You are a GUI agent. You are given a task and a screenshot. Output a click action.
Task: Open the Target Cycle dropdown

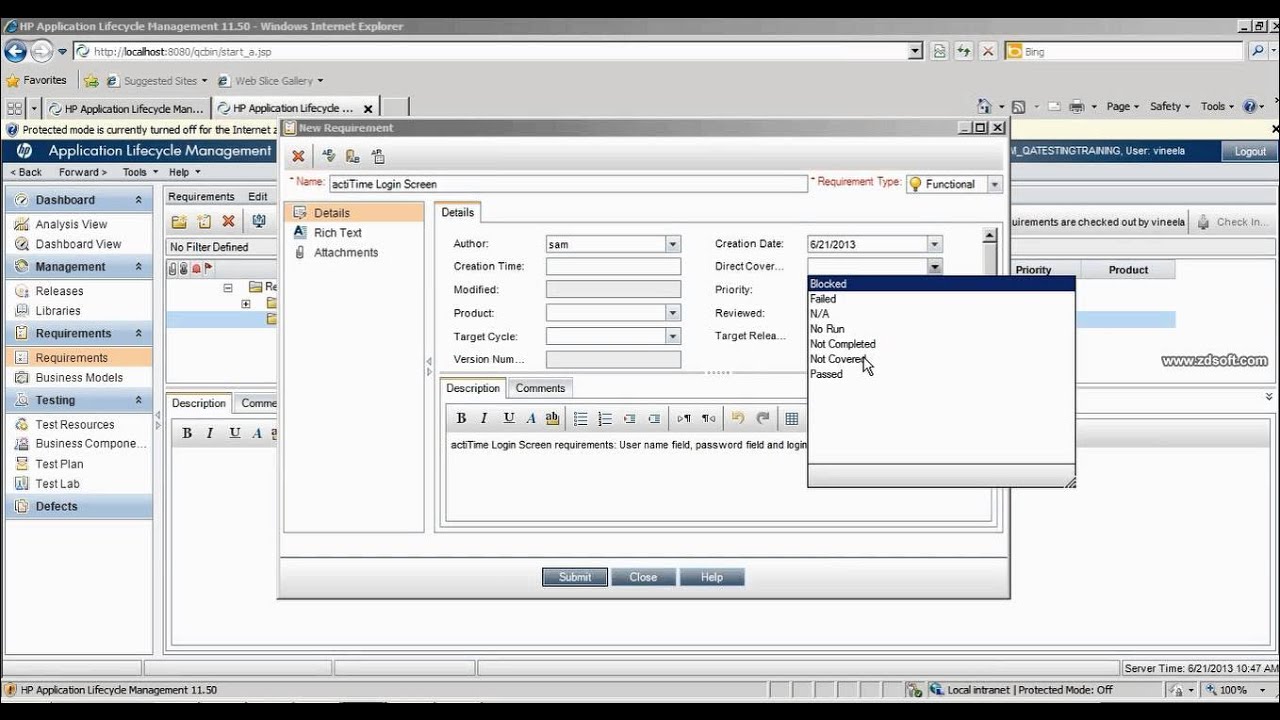click(673, 337)
